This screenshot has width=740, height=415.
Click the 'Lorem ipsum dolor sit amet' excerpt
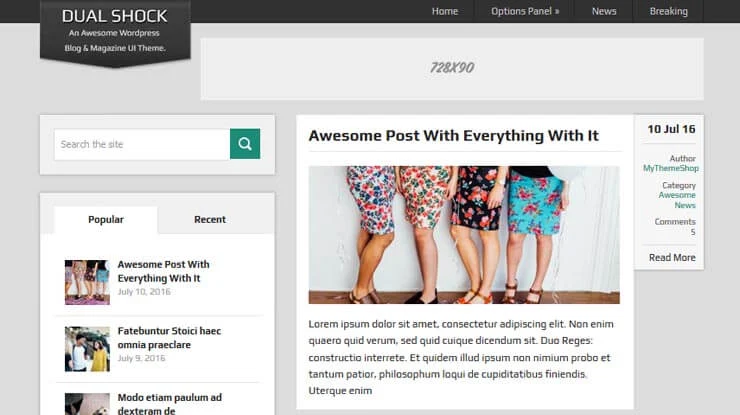pos(461,357)
